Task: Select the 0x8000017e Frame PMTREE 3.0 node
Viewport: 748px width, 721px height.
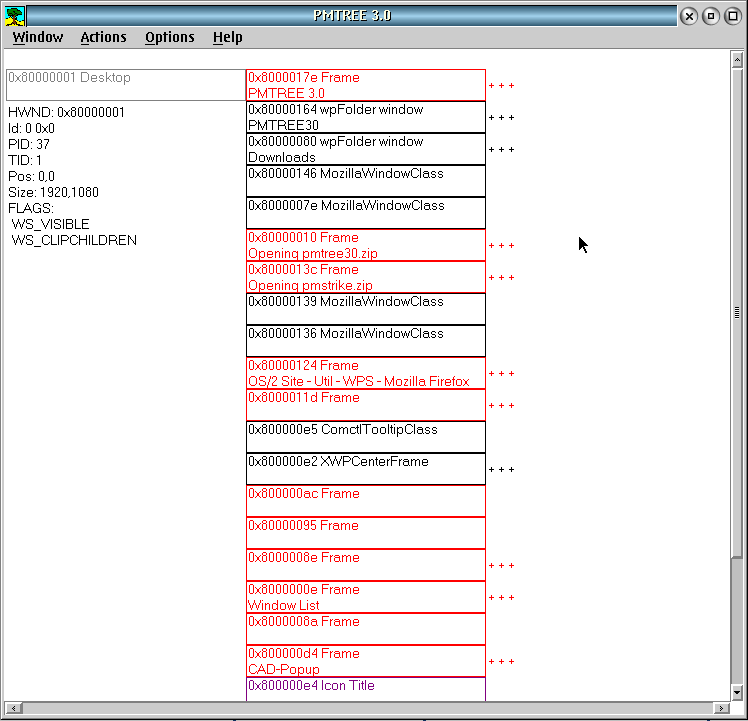Action: (366, 85)
